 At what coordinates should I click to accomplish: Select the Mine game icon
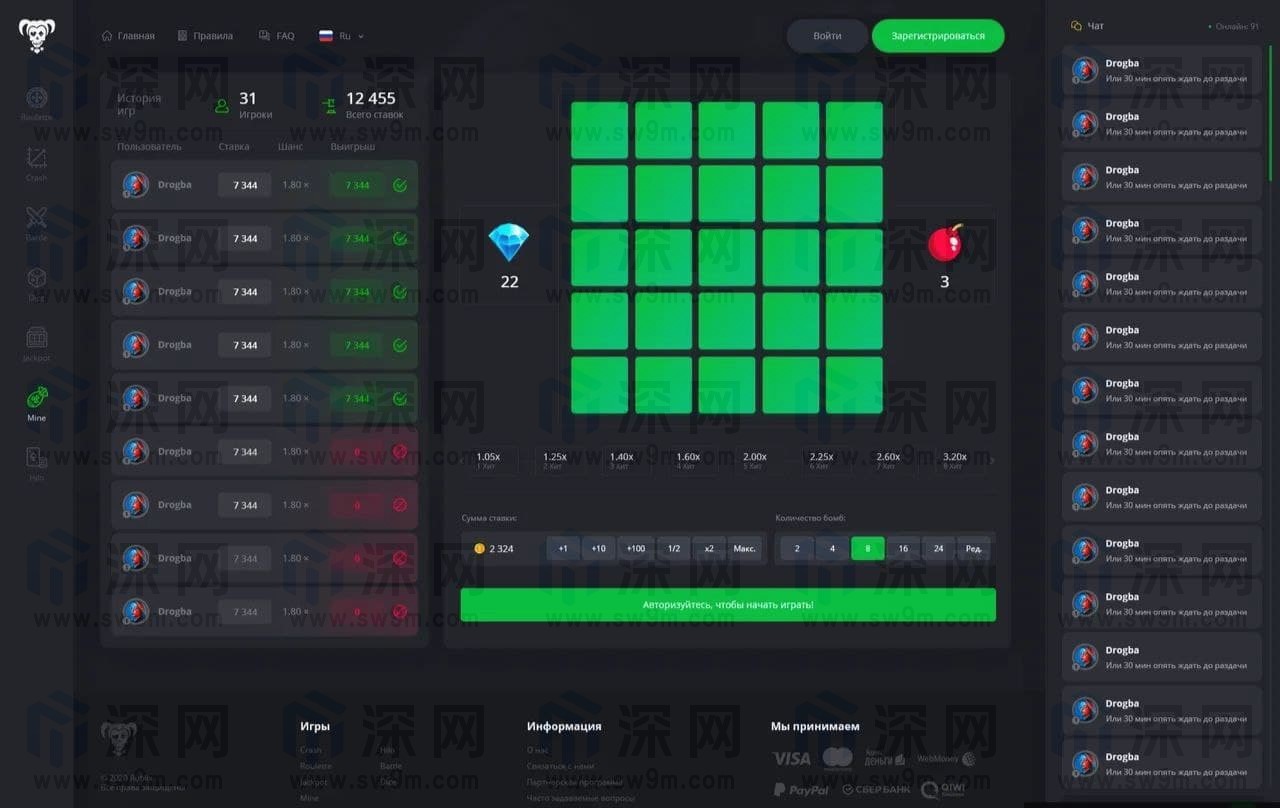pos(36,399)
